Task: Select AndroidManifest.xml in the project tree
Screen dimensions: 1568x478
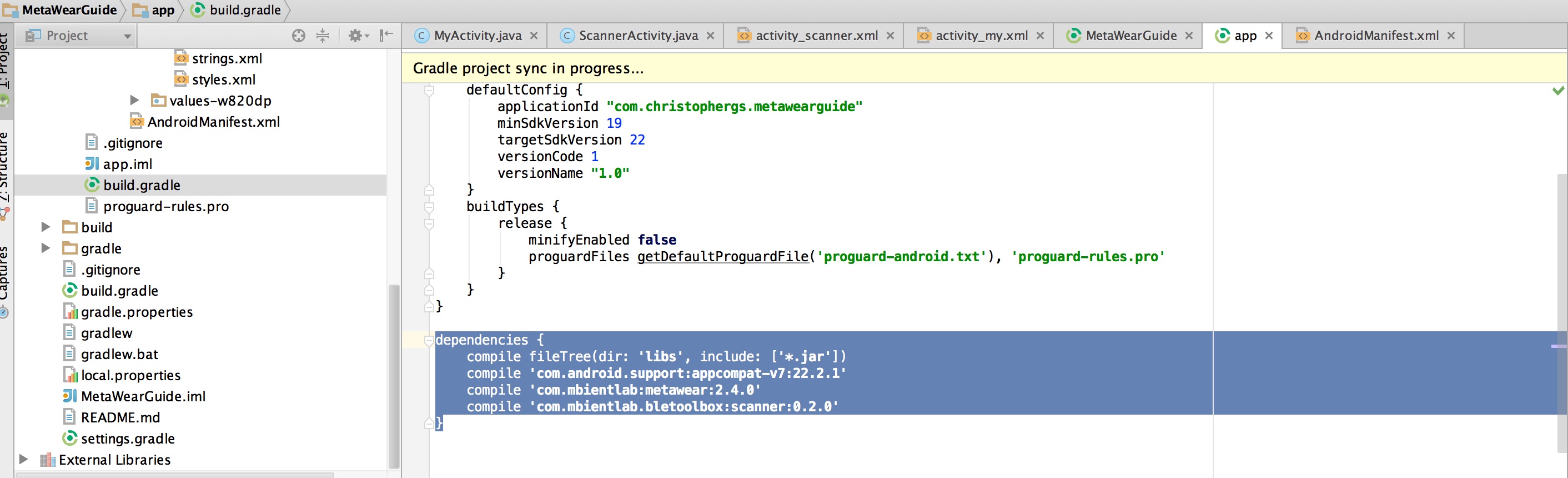Action: 214,122
